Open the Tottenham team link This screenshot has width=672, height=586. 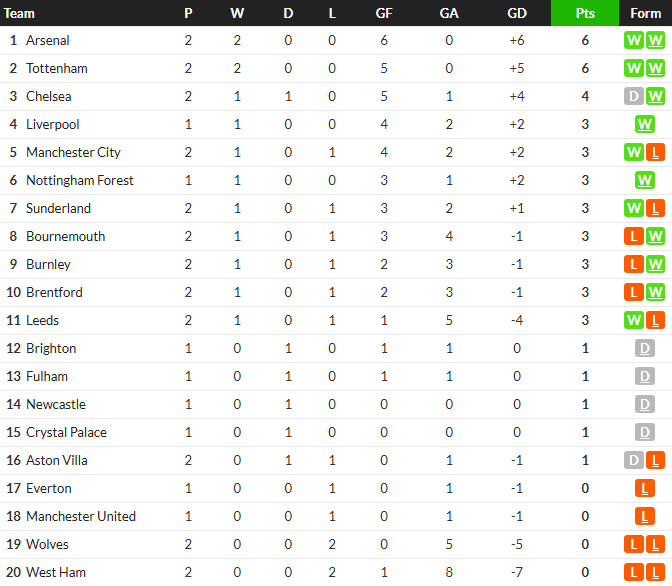[57, 69]
